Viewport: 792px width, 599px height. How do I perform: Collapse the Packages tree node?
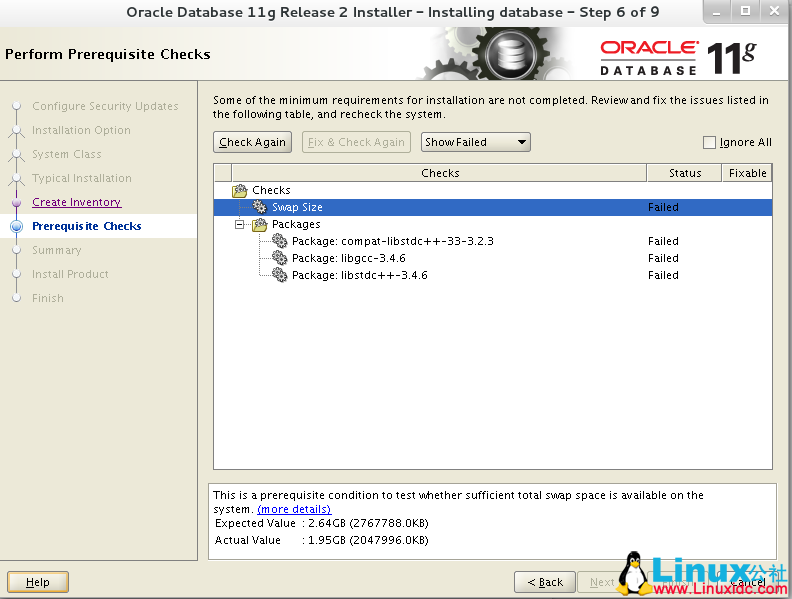coord(239,224)
